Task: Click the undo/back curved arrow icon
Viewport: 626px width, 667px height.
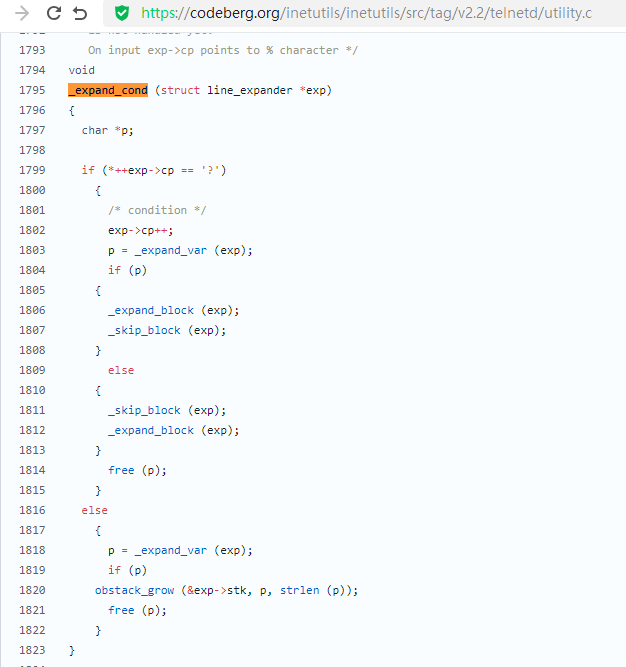Action: click(x=80, y=13)
